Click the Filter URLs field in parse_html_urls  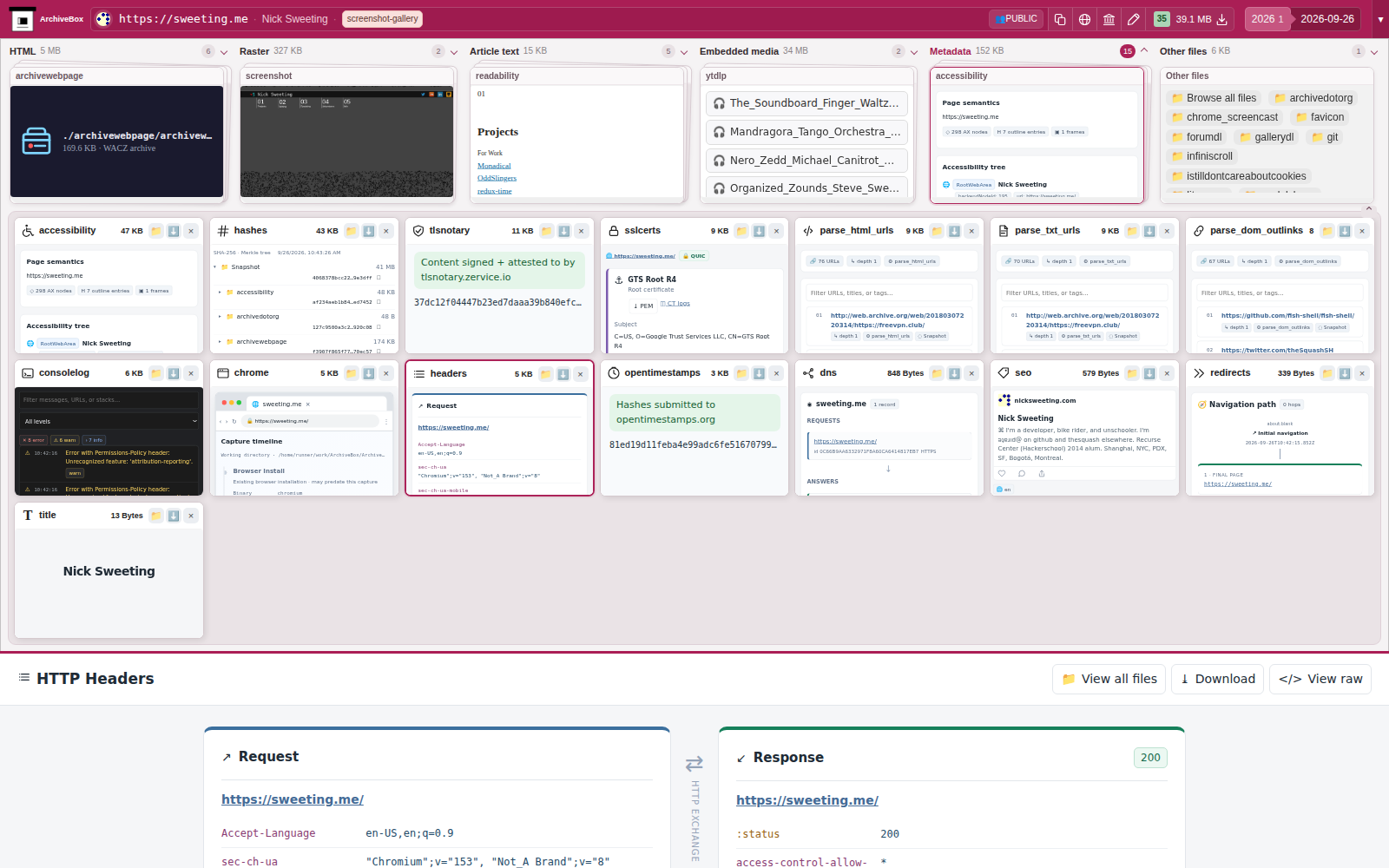[889, 293]
